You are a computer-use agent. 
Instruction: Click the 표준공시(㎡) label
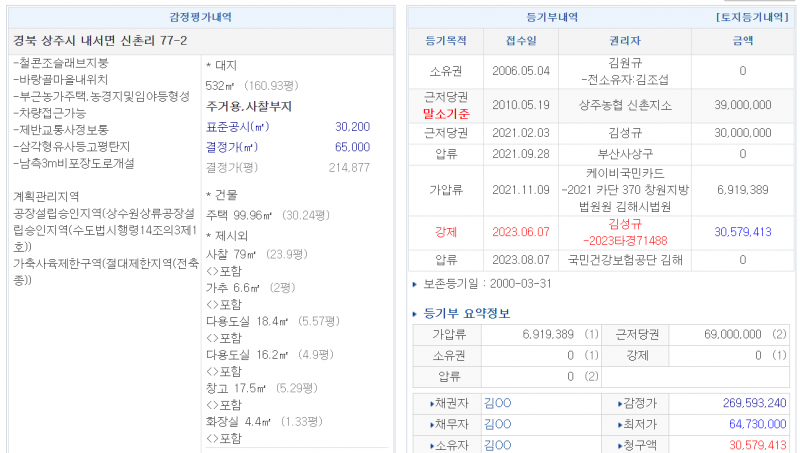[x=238, y=127]
